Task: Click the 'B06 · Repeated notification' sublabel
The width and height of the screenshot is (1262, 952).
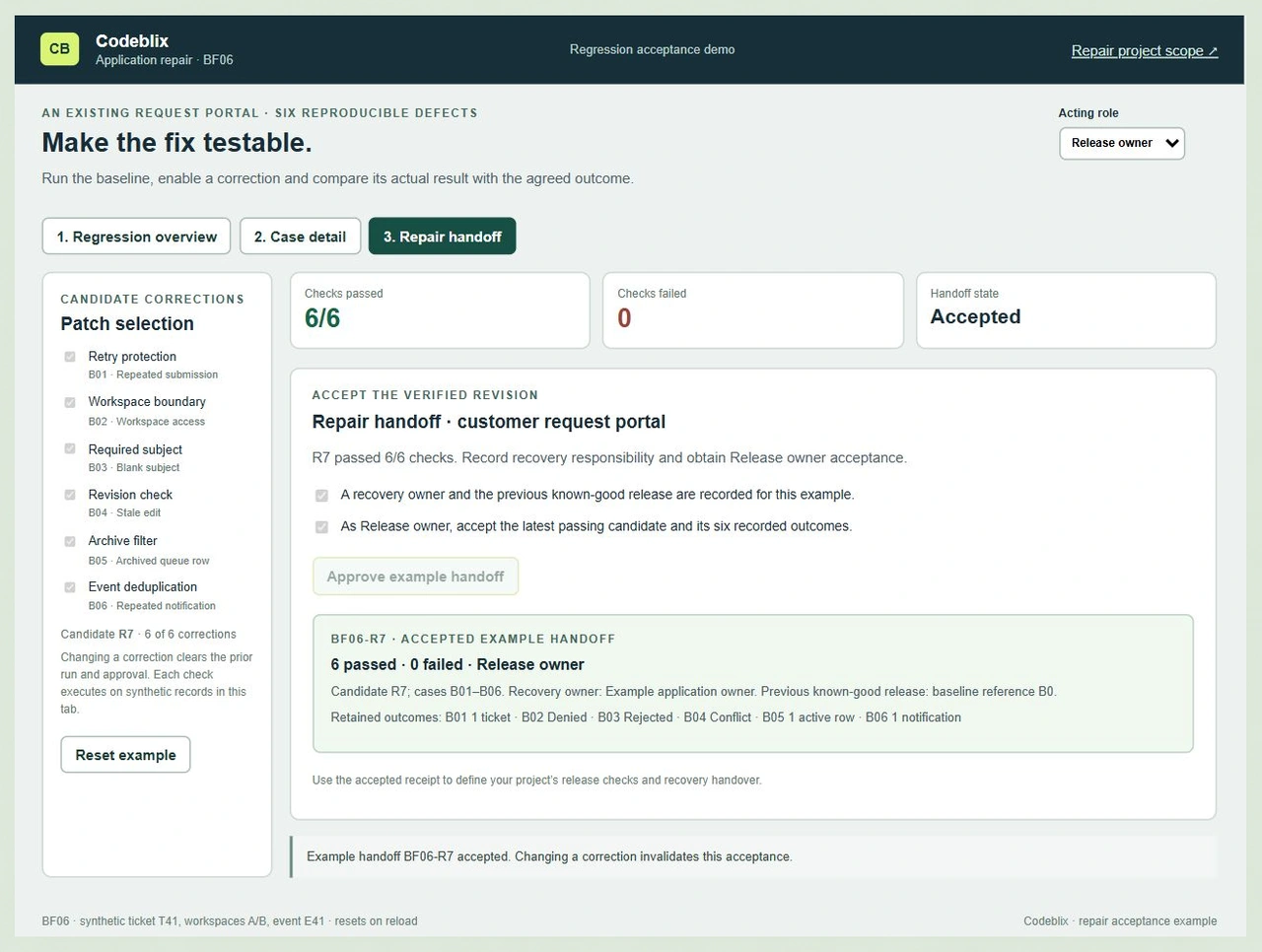Action: [x=152, y=606]
